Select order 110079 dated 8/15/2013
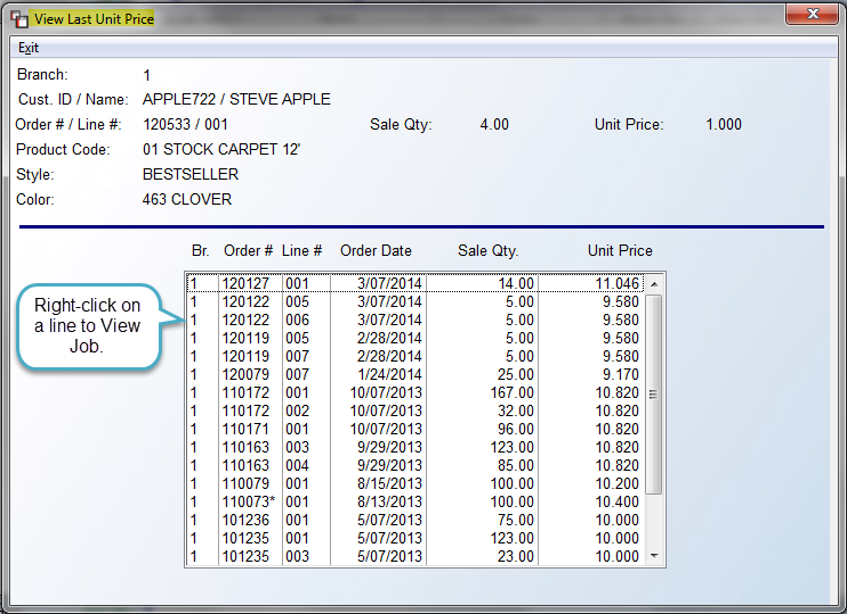Viewport: 847px width, 614px height. pyautogui.click(x=415, y=484)
